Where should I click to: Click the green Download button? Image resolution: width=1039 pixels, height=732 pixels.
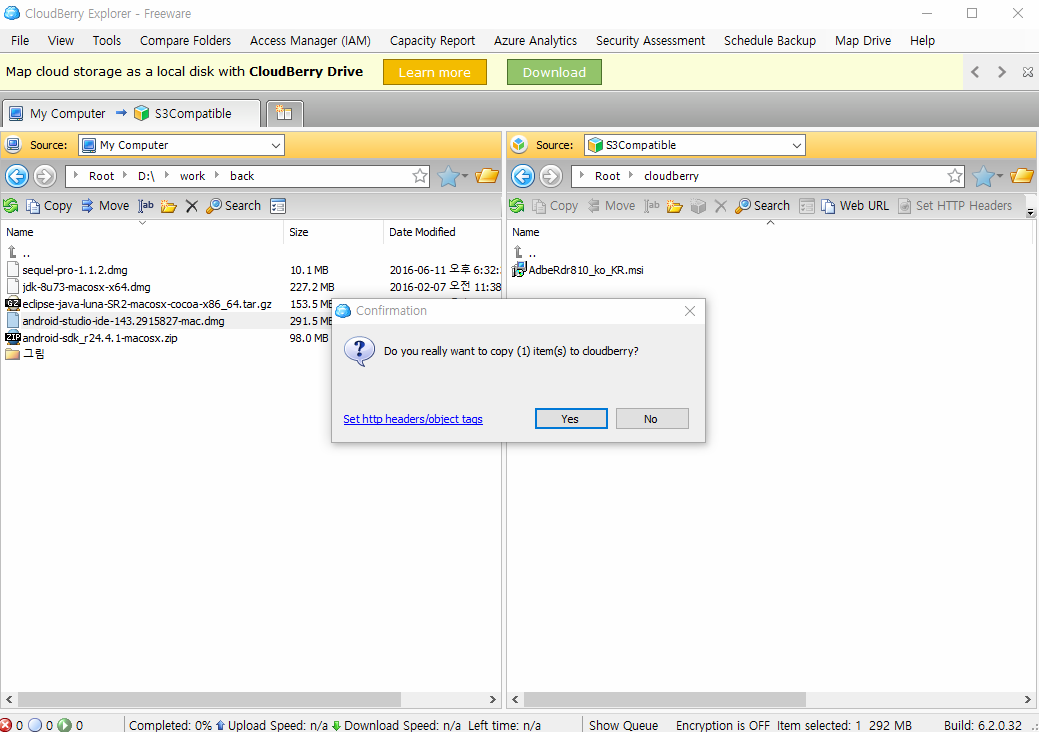[554, 72]
